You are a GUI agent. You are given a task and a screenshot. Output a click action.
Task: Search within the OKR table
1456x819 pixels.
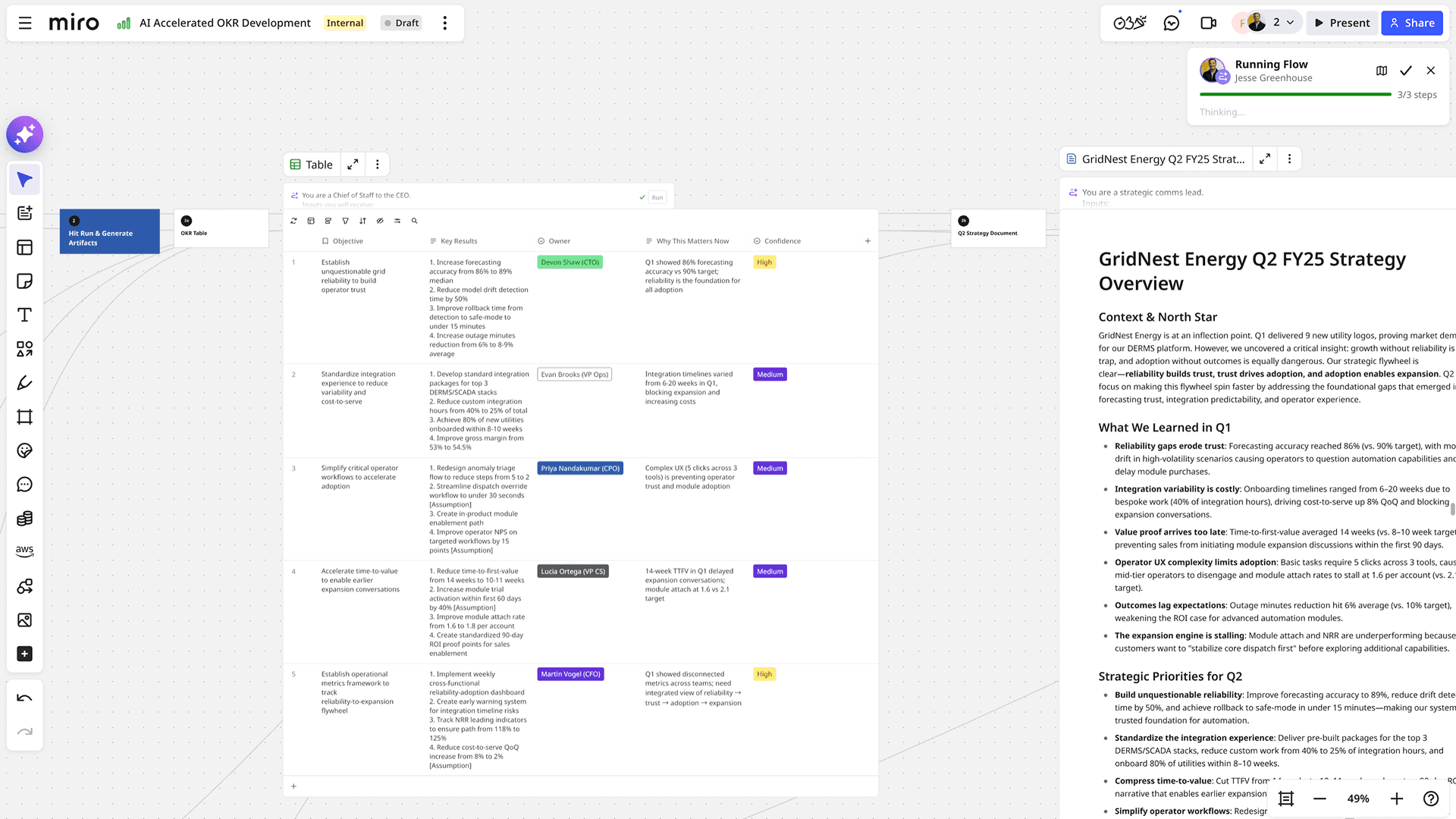click(x=414, y=221)
